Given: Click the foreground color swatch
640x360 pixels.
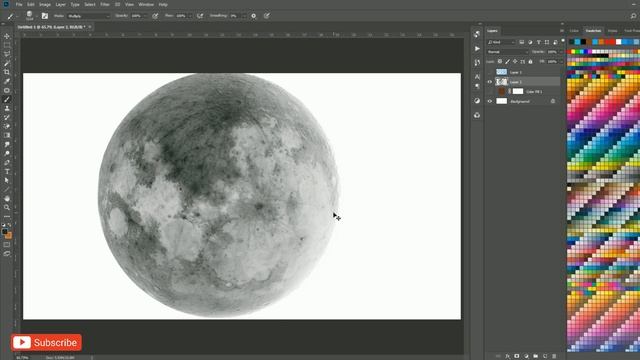Looking at the screenshot, I should click(5, 231).
